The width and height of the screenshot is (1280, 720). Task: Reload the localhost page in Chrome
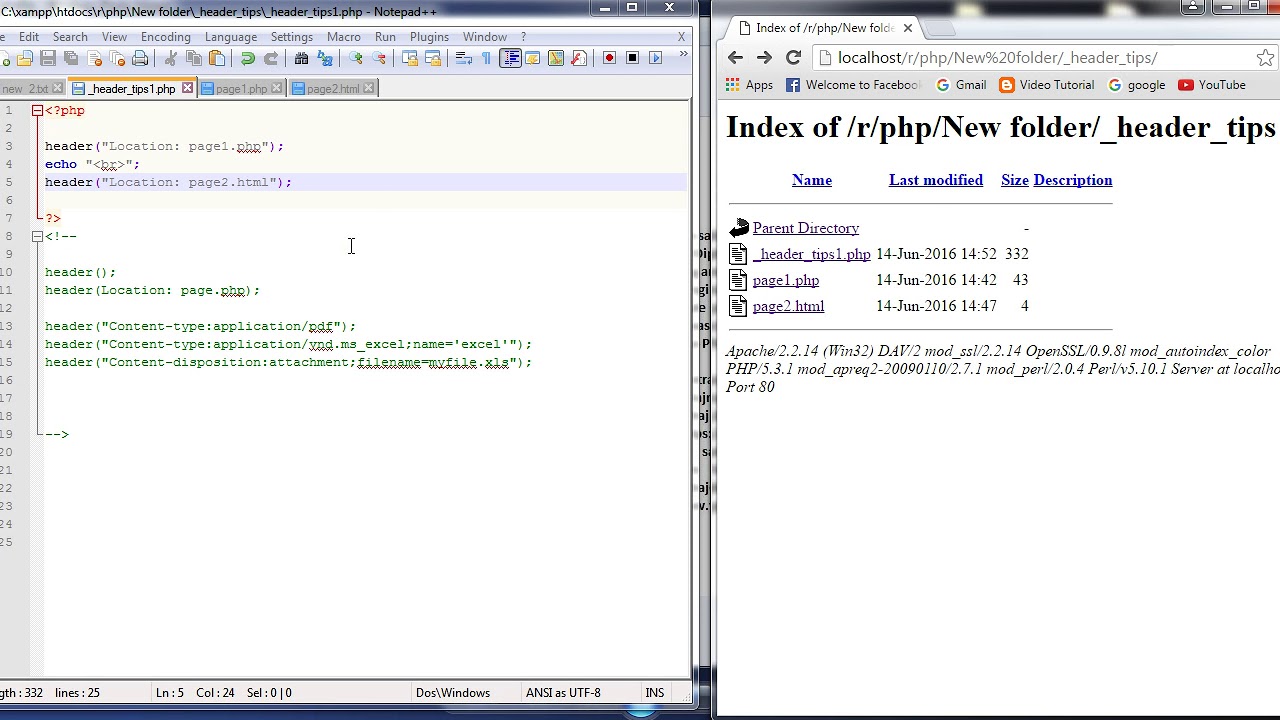point(793,58)
